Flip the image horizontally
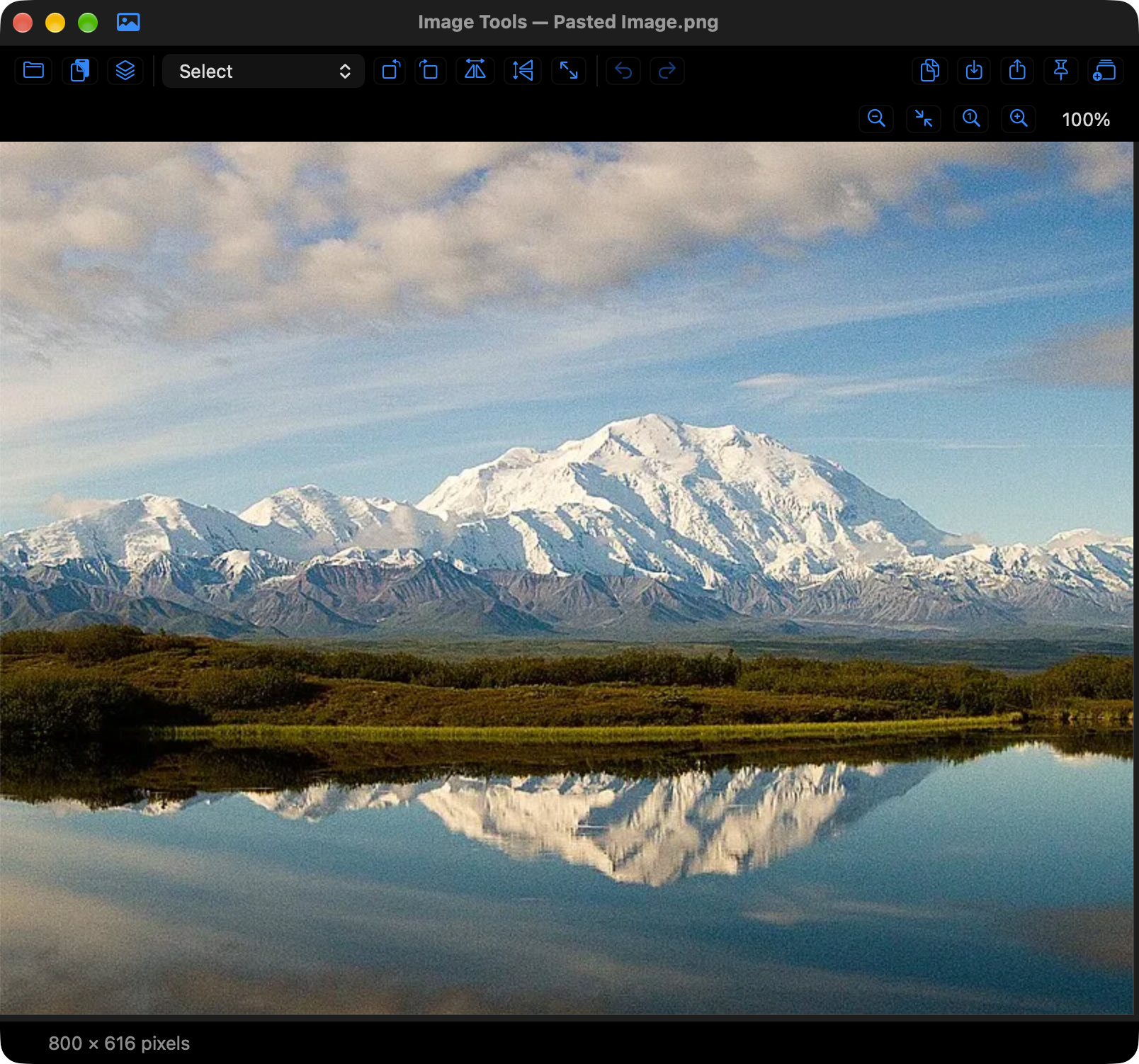Screen dimensions: 1139x1064 (x=475, y=71)
